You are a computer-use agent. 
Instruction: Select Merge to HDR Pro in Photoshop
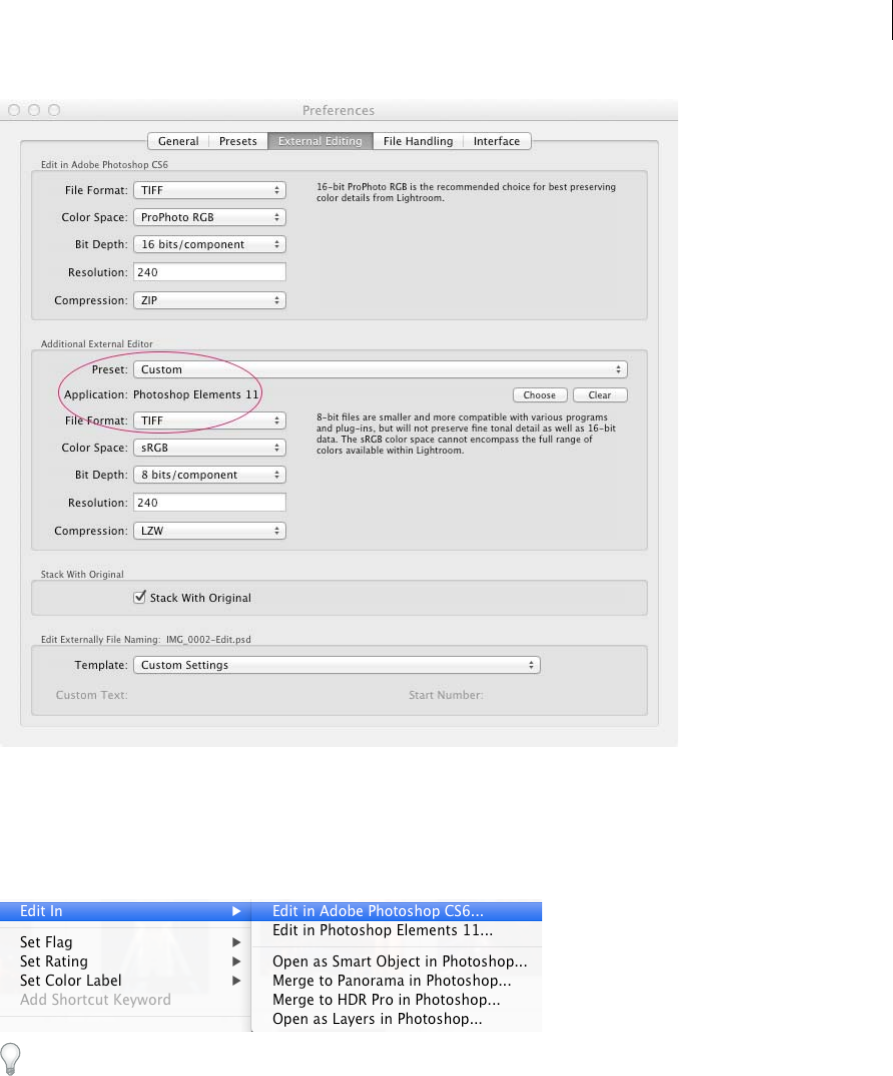coord(397,1000)
